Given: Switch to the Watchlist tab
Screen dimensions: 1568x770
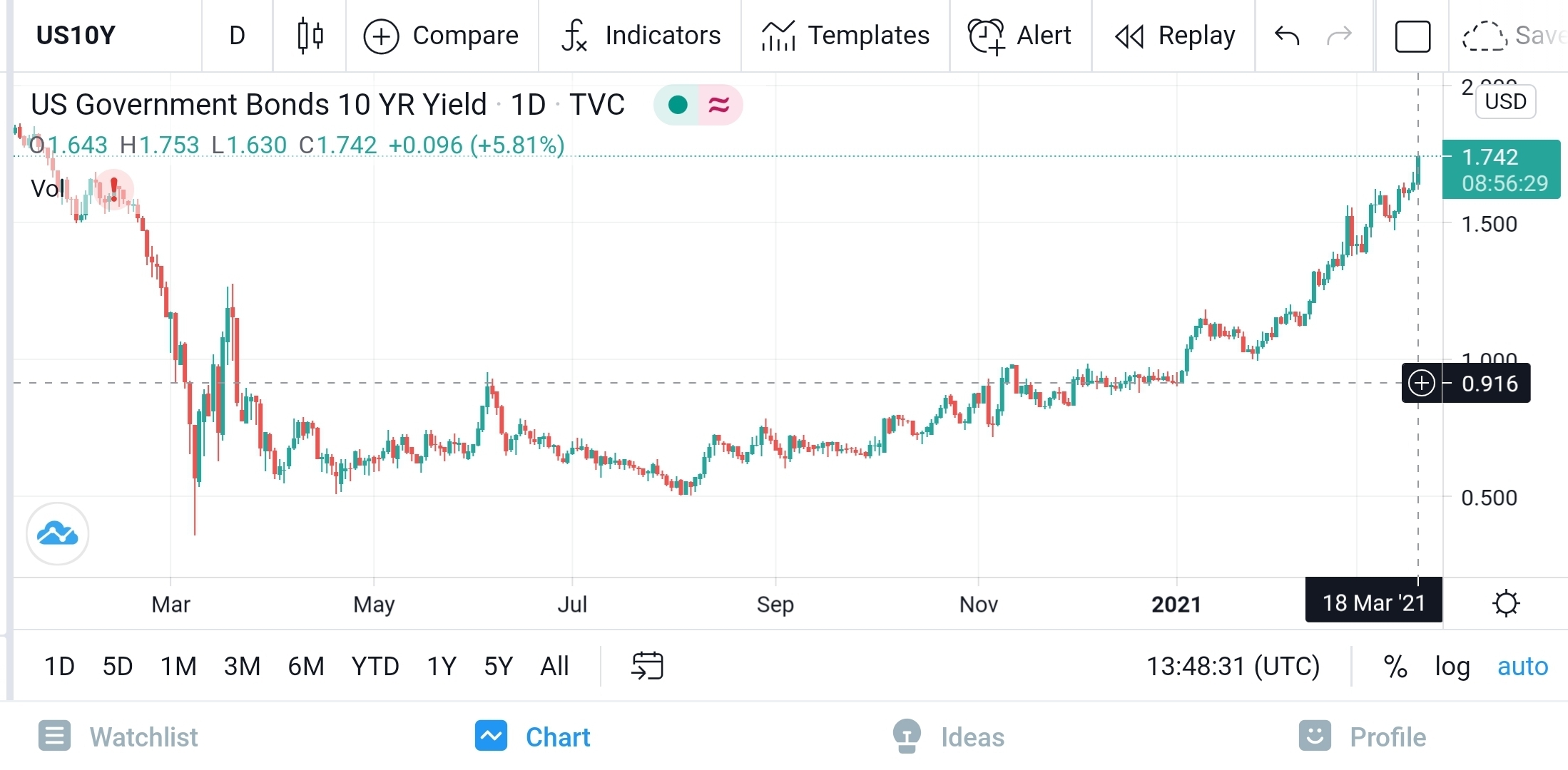Looking at the screenshot, I should [x=118, y=736].
